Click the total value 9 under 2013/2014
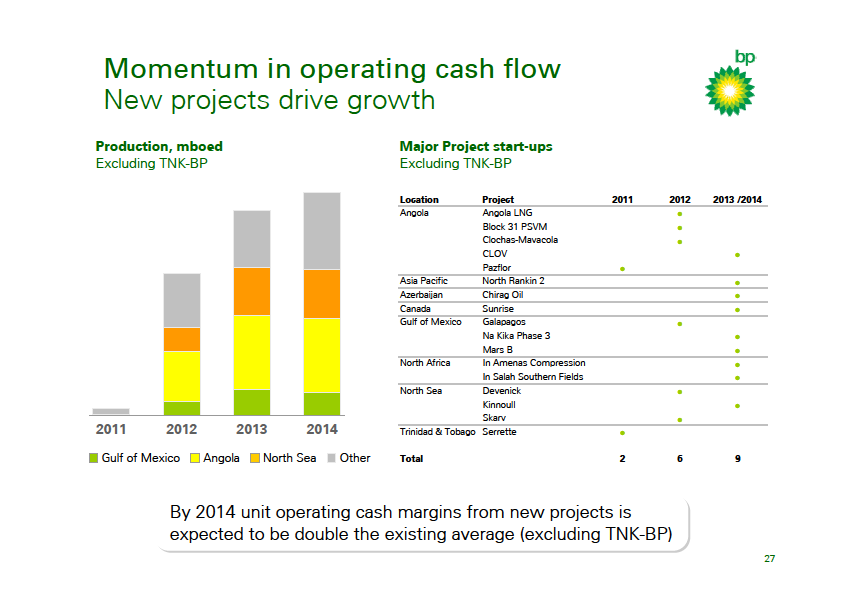 (738, 458)
